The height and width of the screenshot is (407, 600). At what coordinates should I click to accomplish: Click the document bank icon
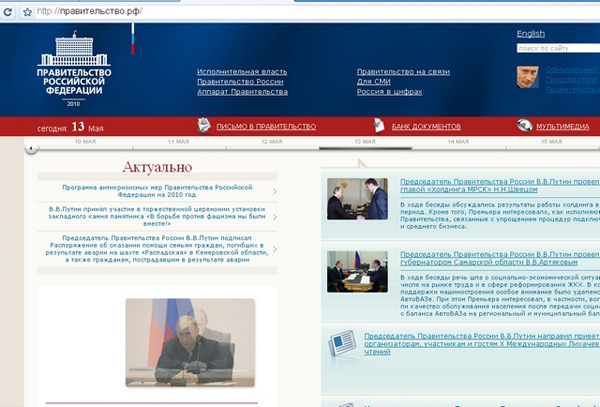click(x=380, y=126)
